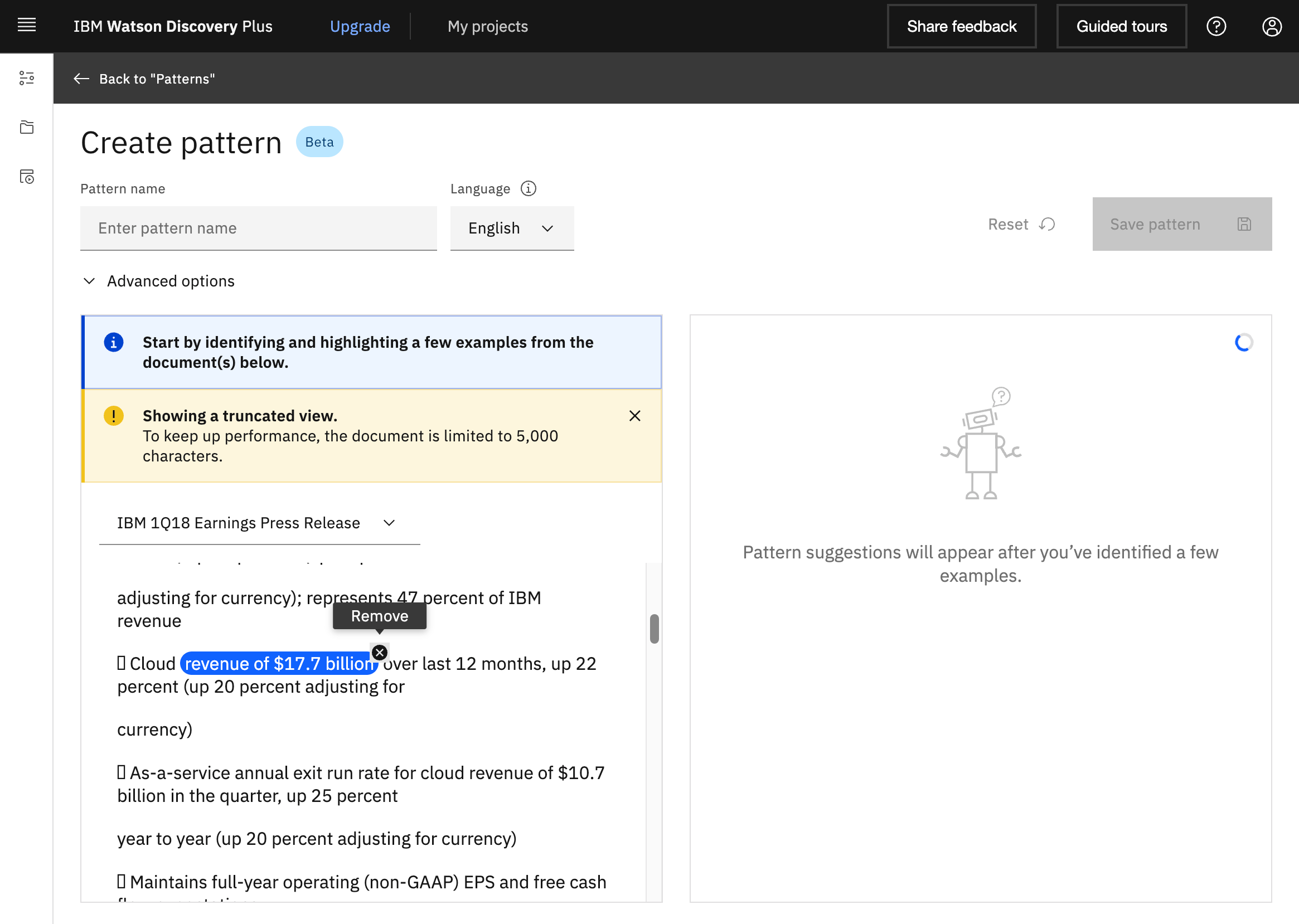This screenshot has height=924, width=1299.
Task: Click the back arrow icon
Action: pos(81,79)
